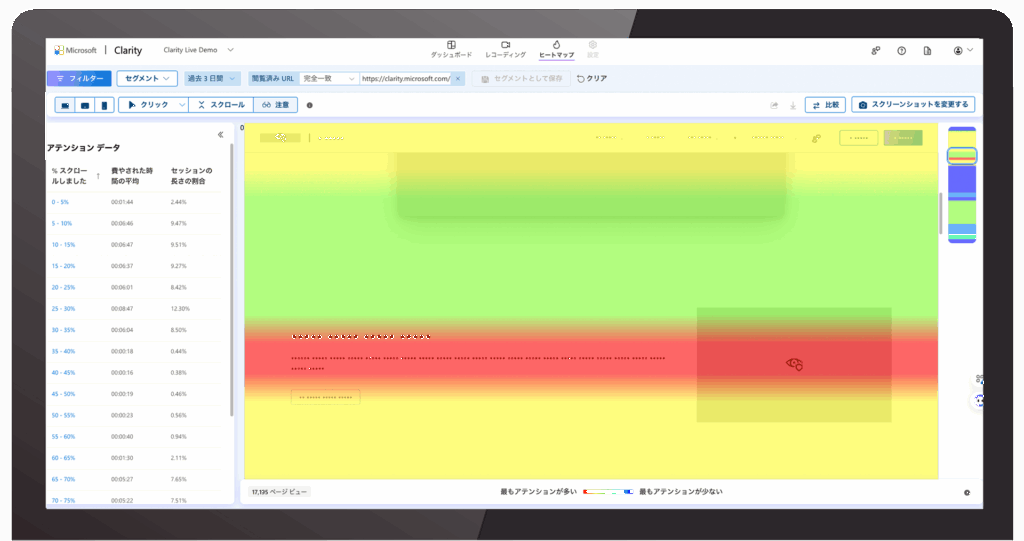1024x541 pixels.
Task: Open the help question mark icon
Action: coord(901,50)
